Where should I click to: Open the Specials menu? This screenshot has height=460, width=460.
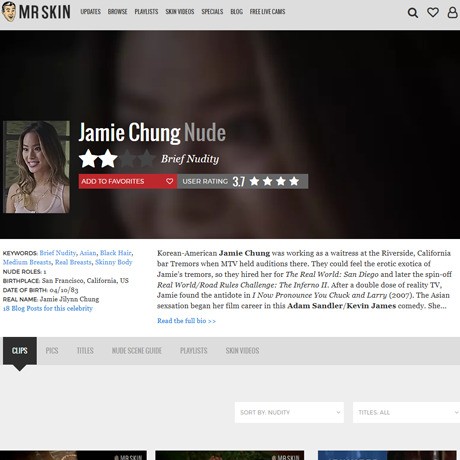coord(212,12)
